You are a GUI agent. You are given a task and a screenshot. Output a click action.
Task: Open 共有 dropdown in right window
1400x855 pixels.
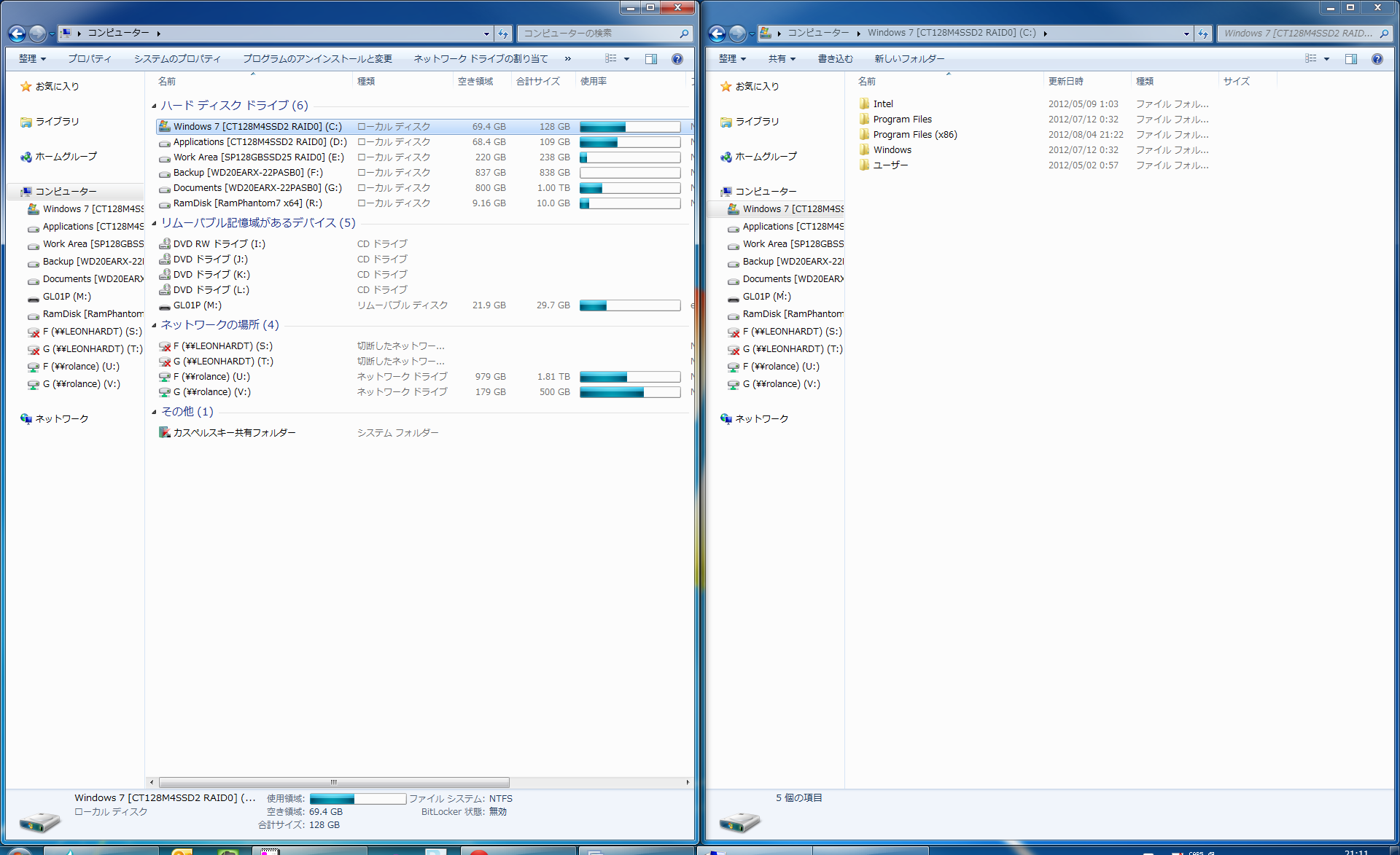[782, 59]
